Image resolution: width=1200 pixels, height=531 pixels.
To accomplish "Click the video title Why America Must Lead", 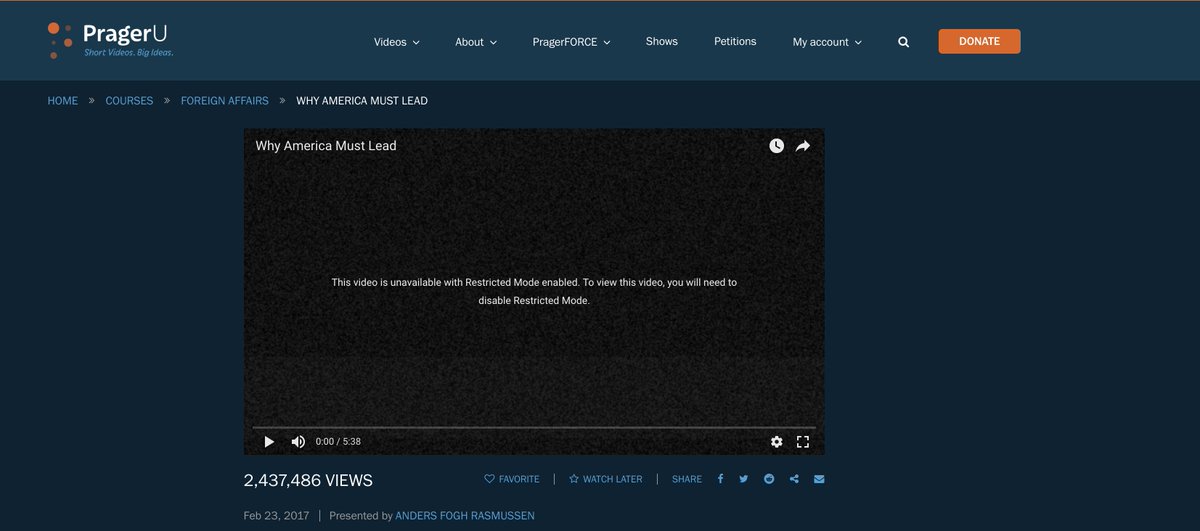I will click(x=326, y=146).
